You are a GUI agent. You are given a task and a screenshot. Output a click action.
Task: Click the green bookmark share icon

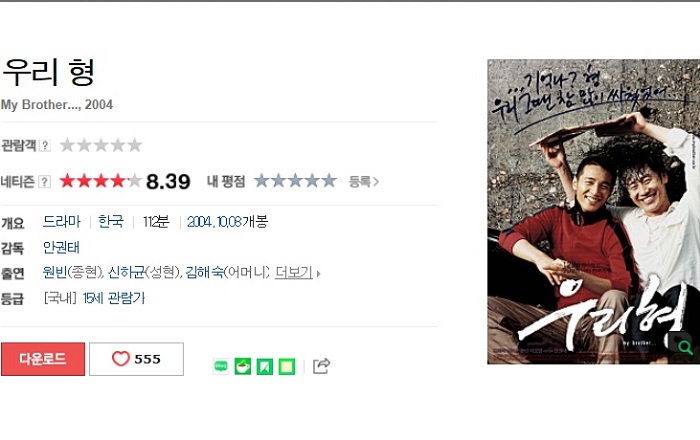tap(265, 366)
